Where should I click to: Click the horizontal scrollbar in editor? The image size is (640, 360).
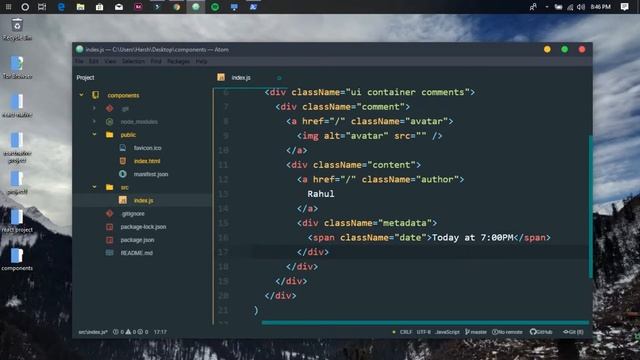(x=424, y=322)
